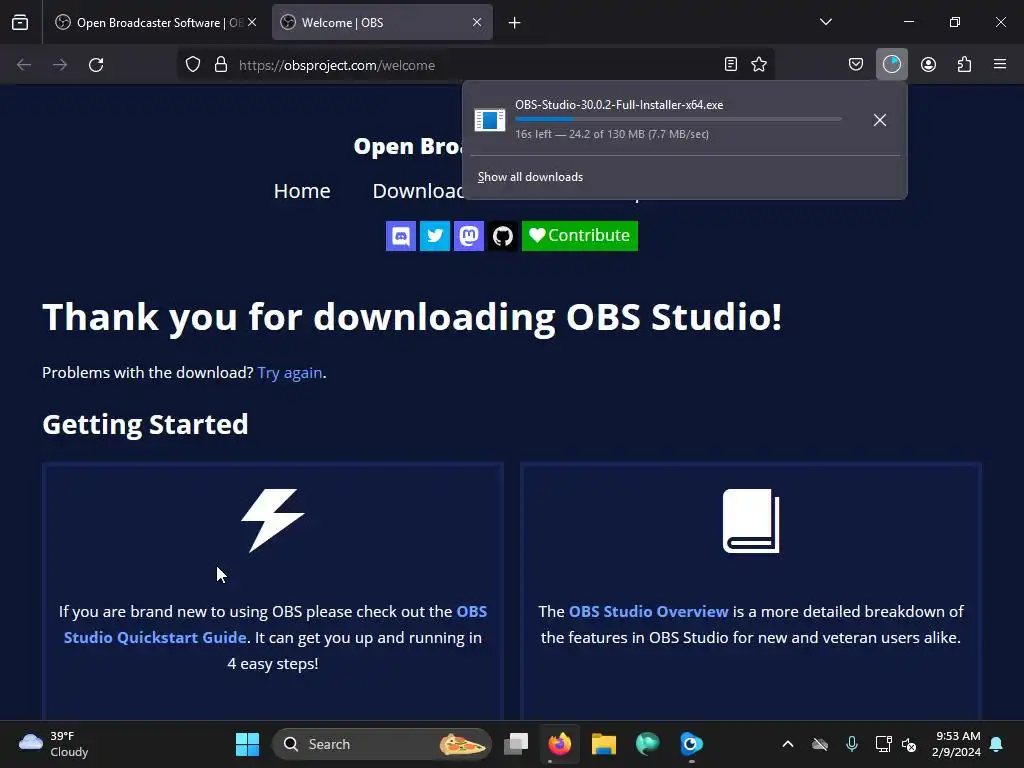Open the Firefox account menu
Image resolution: width=1024 pixels, height=768 pixels.
click(x=928, y=64)
